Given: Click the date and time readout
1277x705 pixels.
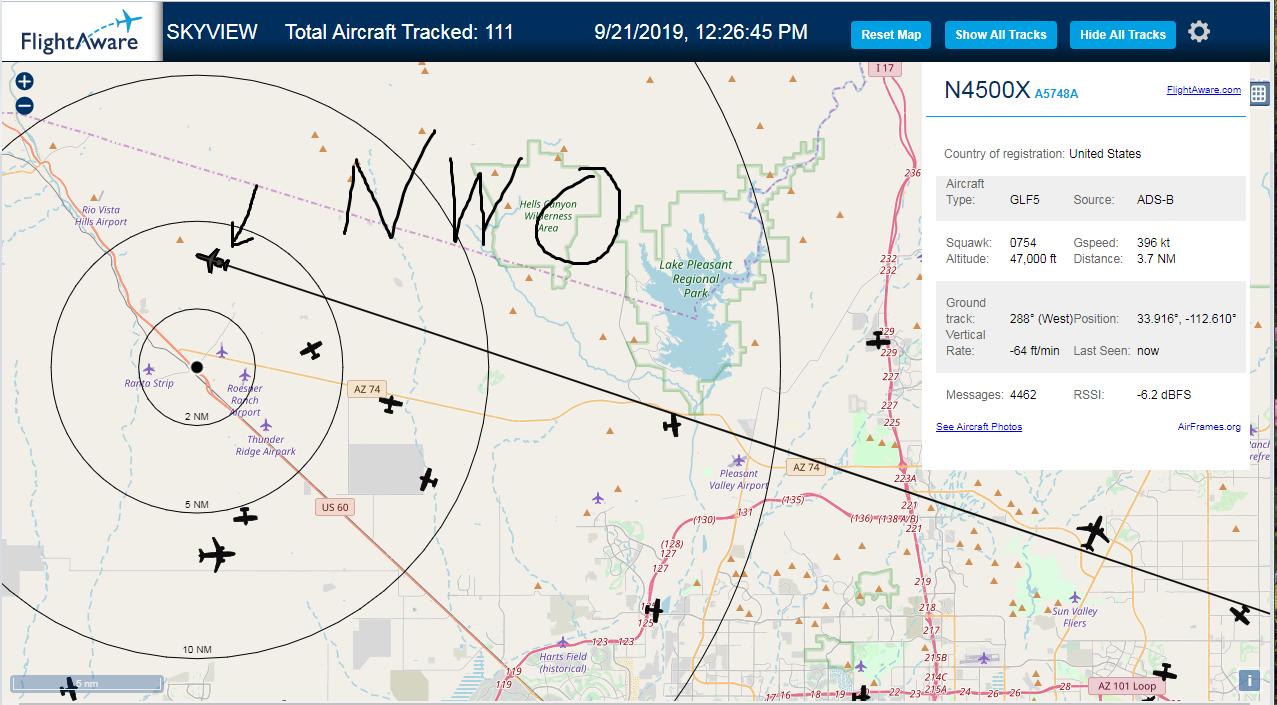Looking at the screenshot, I should coord(701,32).
